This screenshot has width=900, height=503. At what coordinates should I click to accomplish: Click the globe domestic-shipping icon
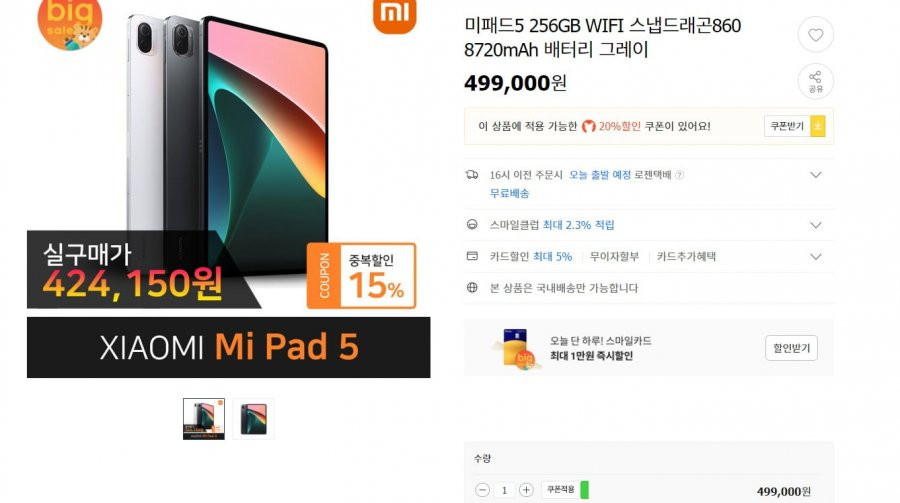472,287
